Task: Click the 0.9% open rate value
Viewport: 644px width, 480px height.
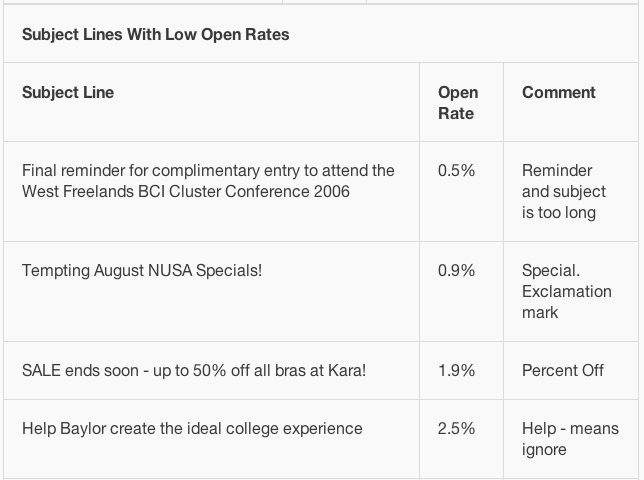Action: point(456,271)
